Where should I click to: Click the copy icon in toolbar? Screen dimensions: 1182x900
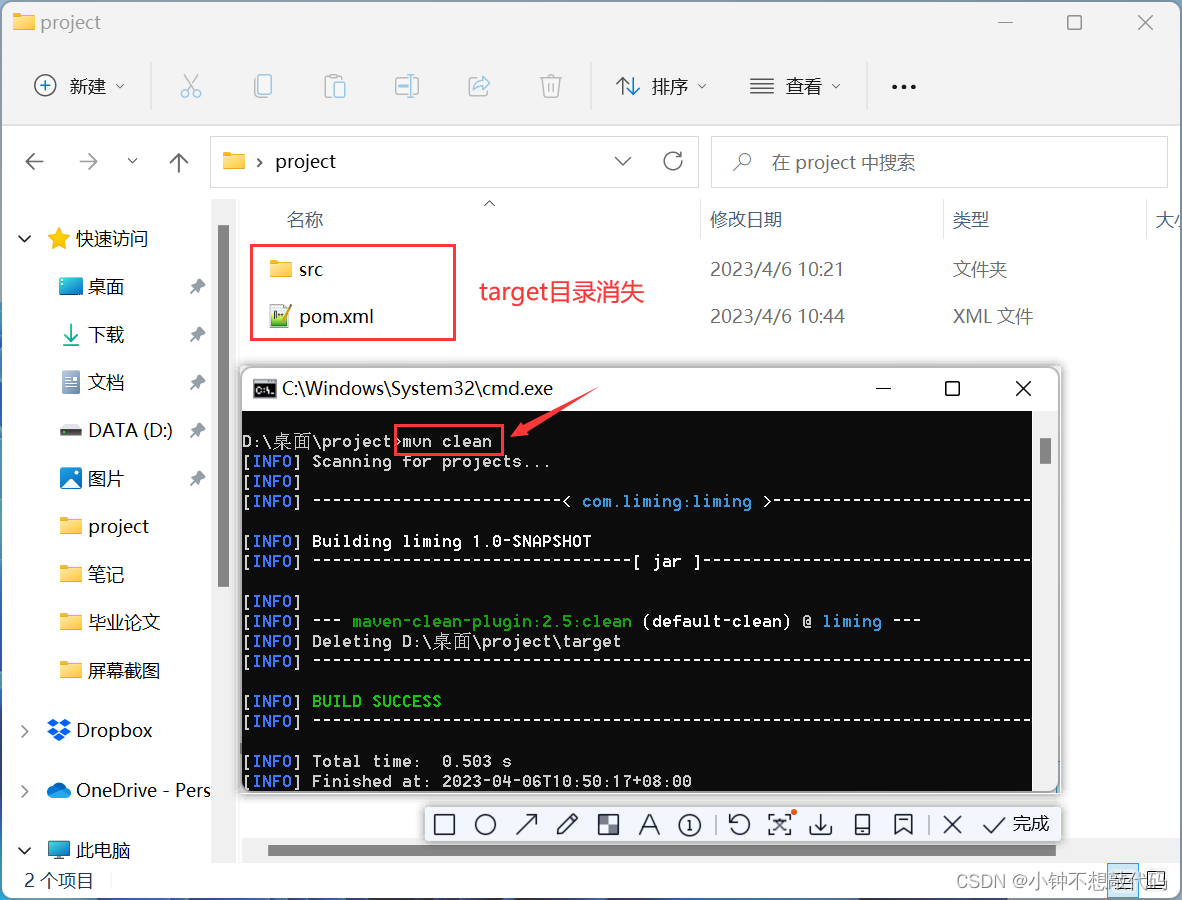point(262,86)
